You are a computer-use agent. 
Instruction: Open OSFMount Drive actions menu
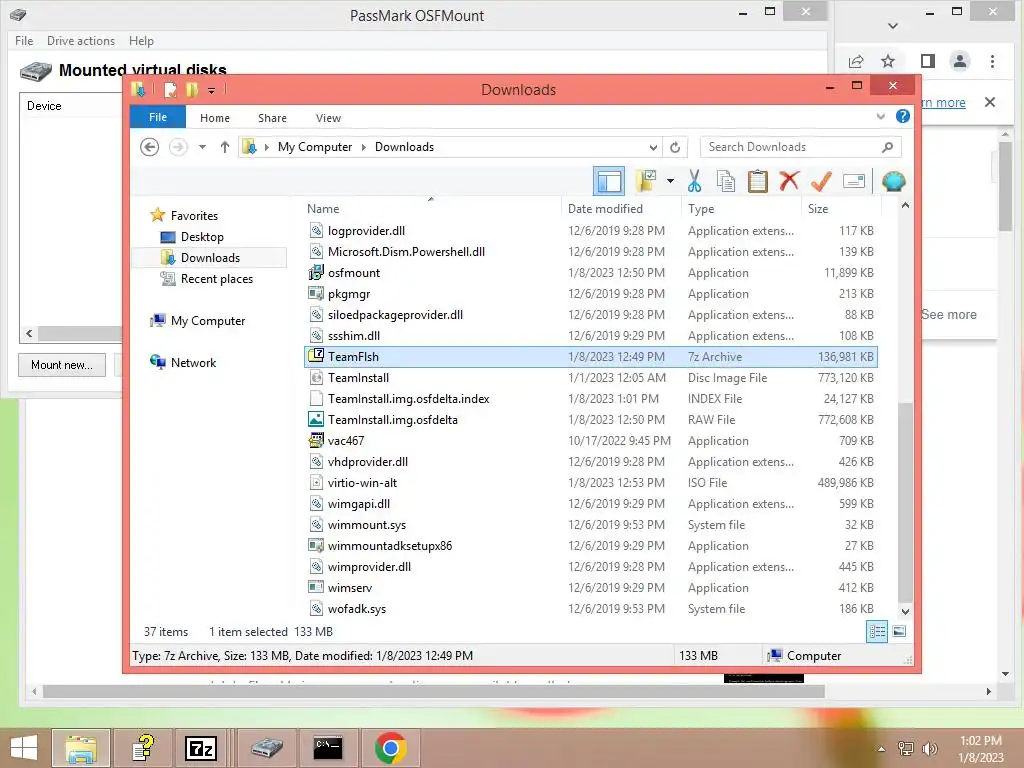pyautogui.click(x=81, y=40)
